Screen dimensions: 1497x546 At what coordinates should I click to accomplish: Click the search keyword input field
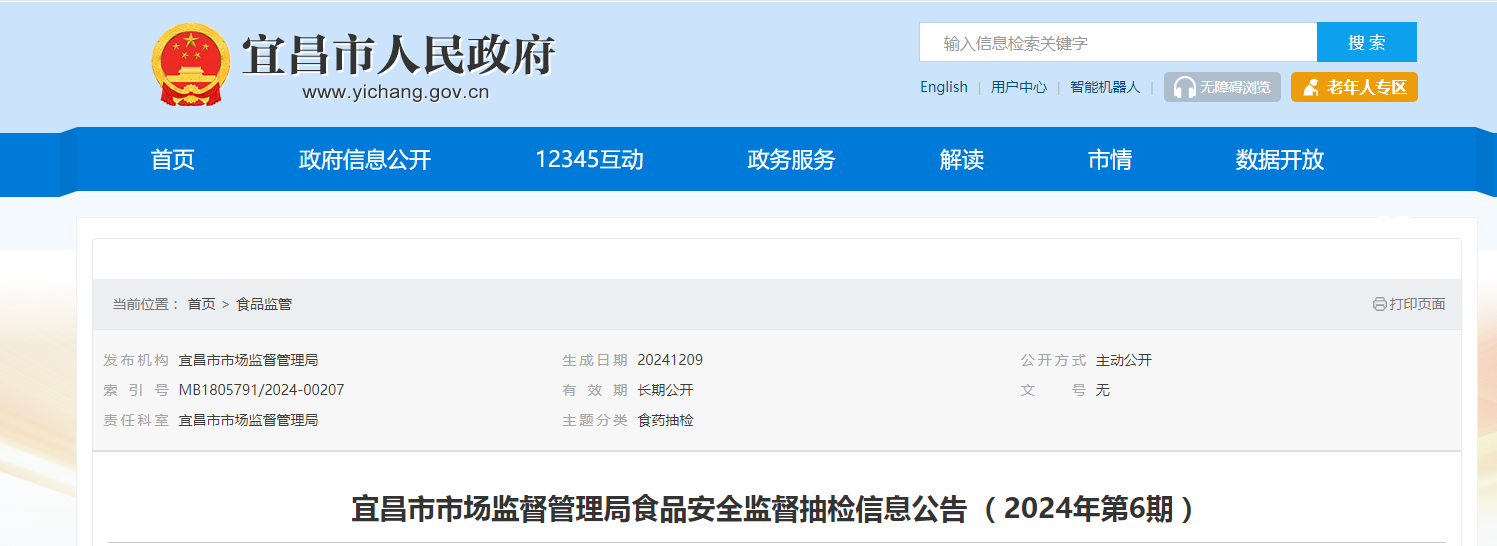(1117, 43)
